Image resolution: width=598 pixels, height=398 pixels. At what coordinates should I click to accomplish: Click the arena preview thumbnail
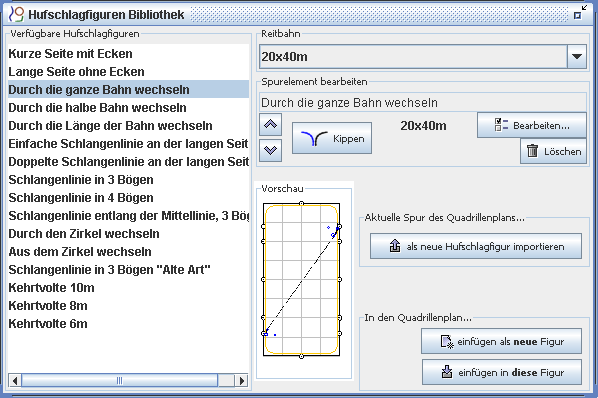[x=301, y=280]
